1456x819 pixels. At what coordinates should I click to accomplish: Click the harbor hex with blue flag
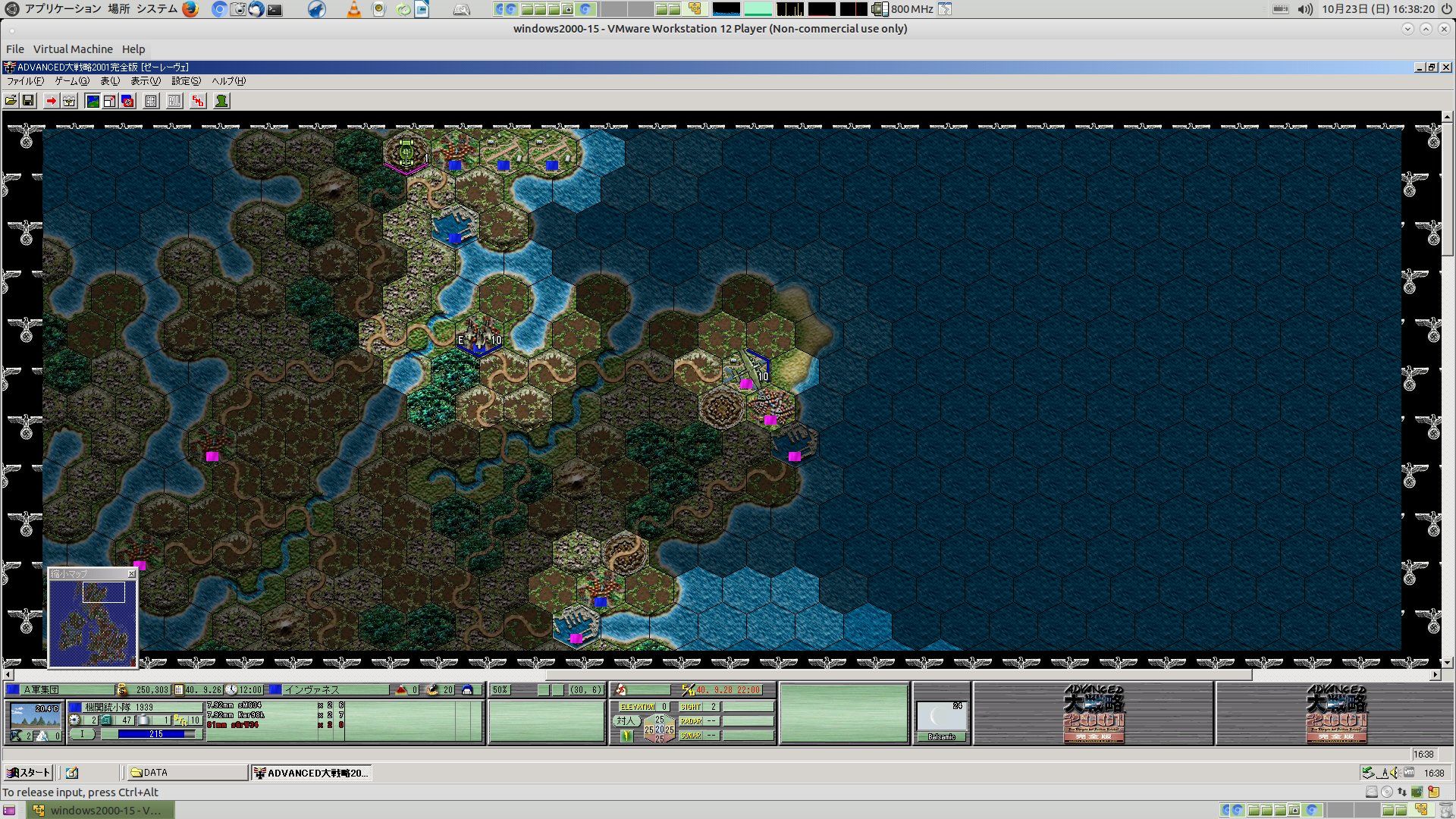coord(455,225)
